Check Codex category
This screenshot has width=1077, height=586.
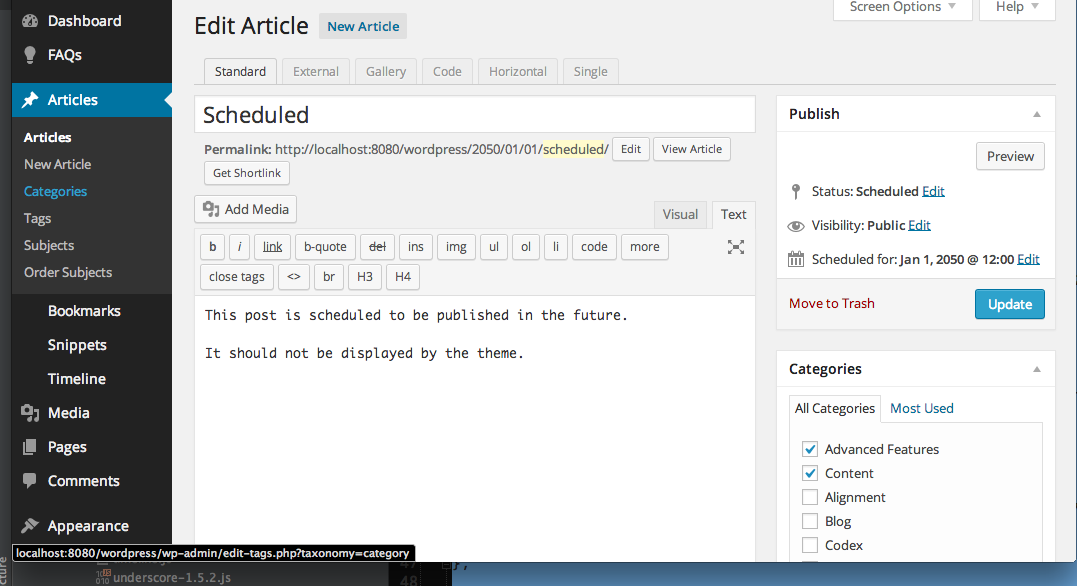coord(810,545)
